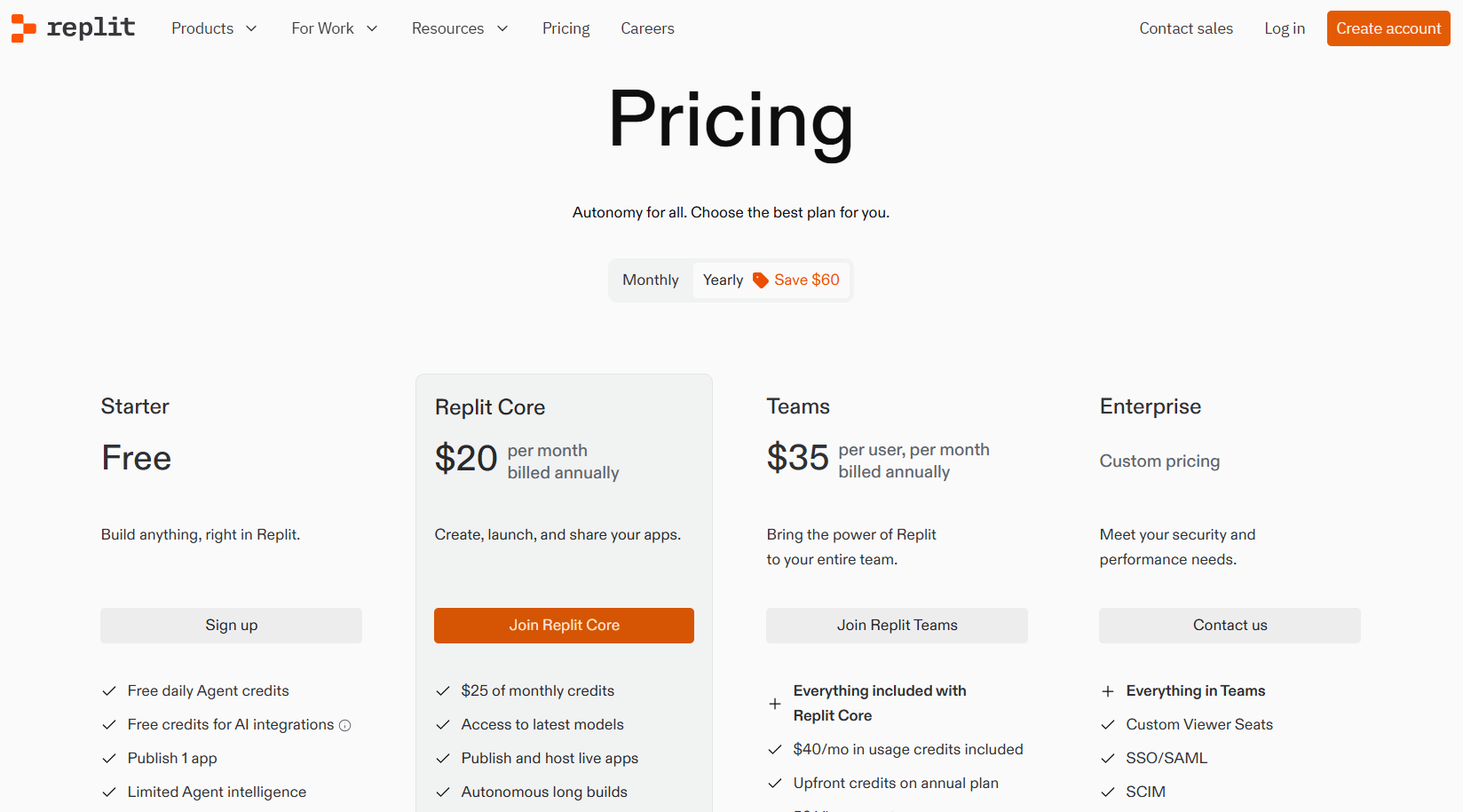Select Yearly billing option

click(723, 280)
